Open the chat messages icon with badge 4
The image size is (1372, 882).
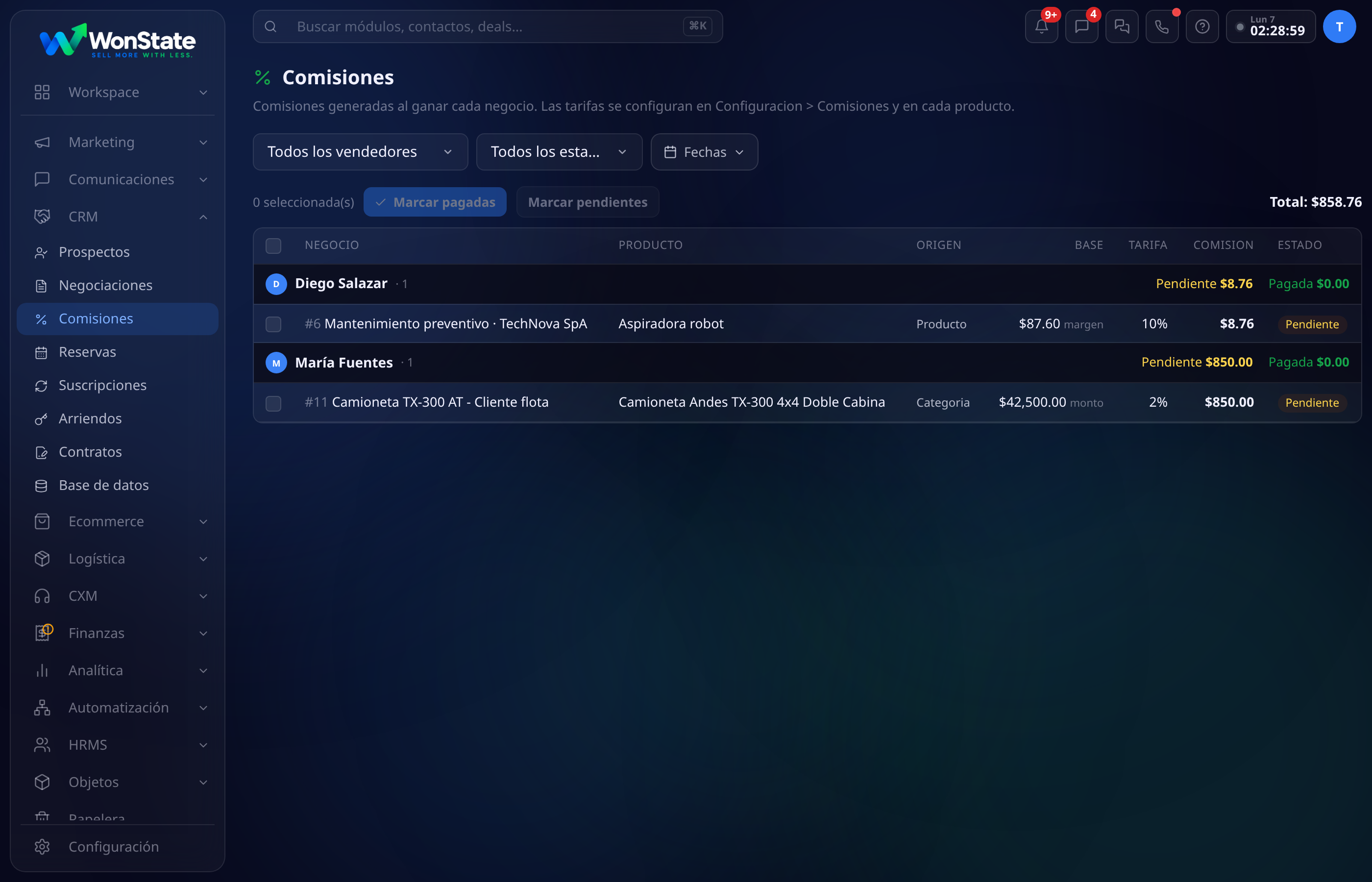click(1081, 26)
